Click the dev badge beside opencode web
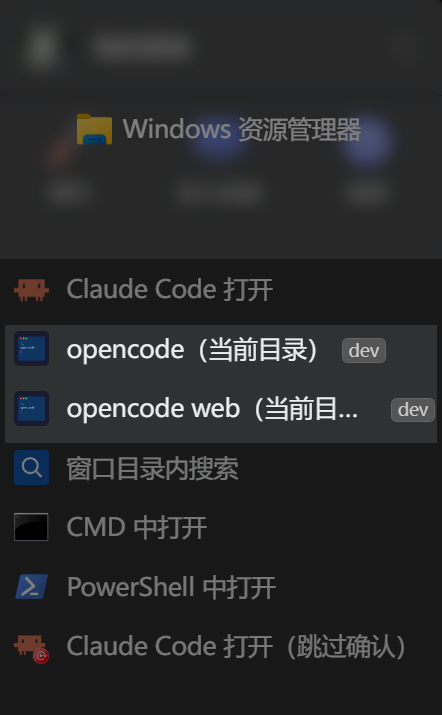 coord(413,409)
